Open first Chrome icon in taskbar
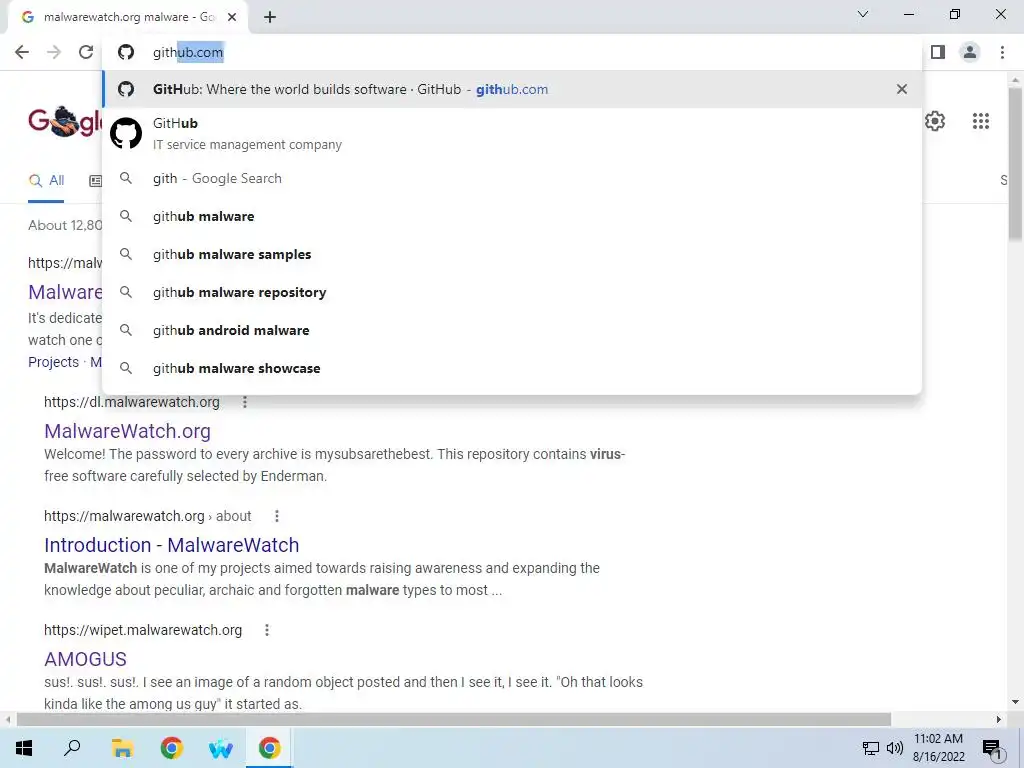The width and height of the screenshot is (1024, 768). click(172, 748)
